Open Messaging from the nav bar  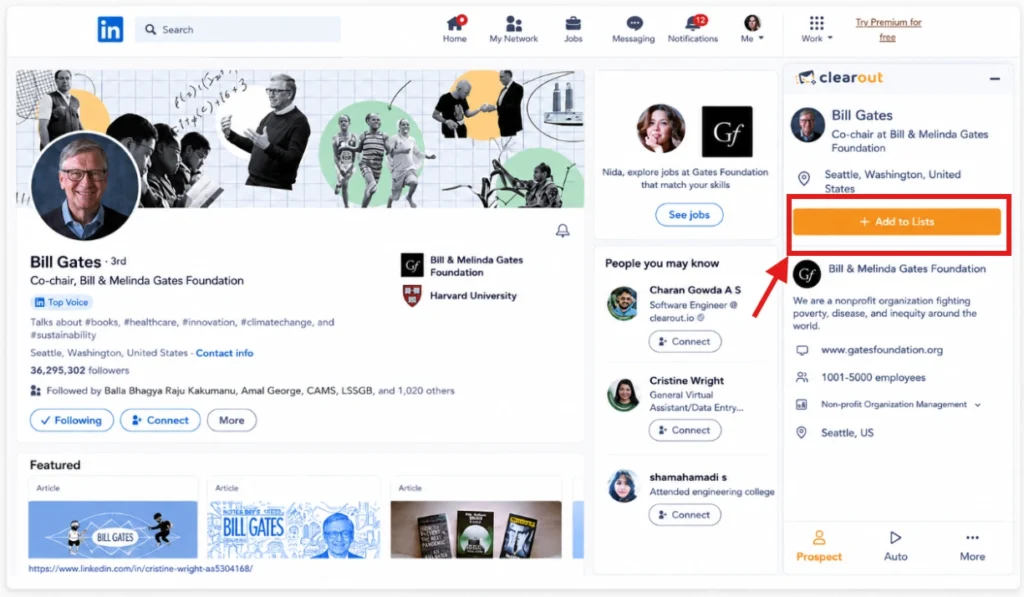pyautogui.click(x=633, y=29)
